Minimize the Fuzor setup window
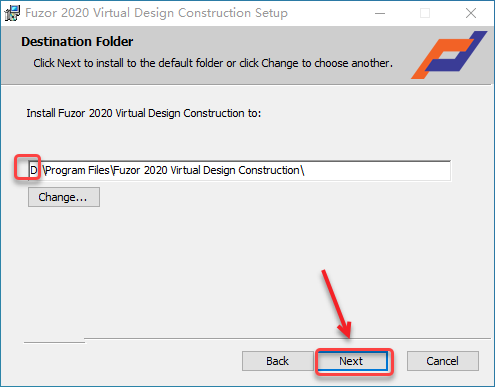The image size is (495, 387). (380, 13)
